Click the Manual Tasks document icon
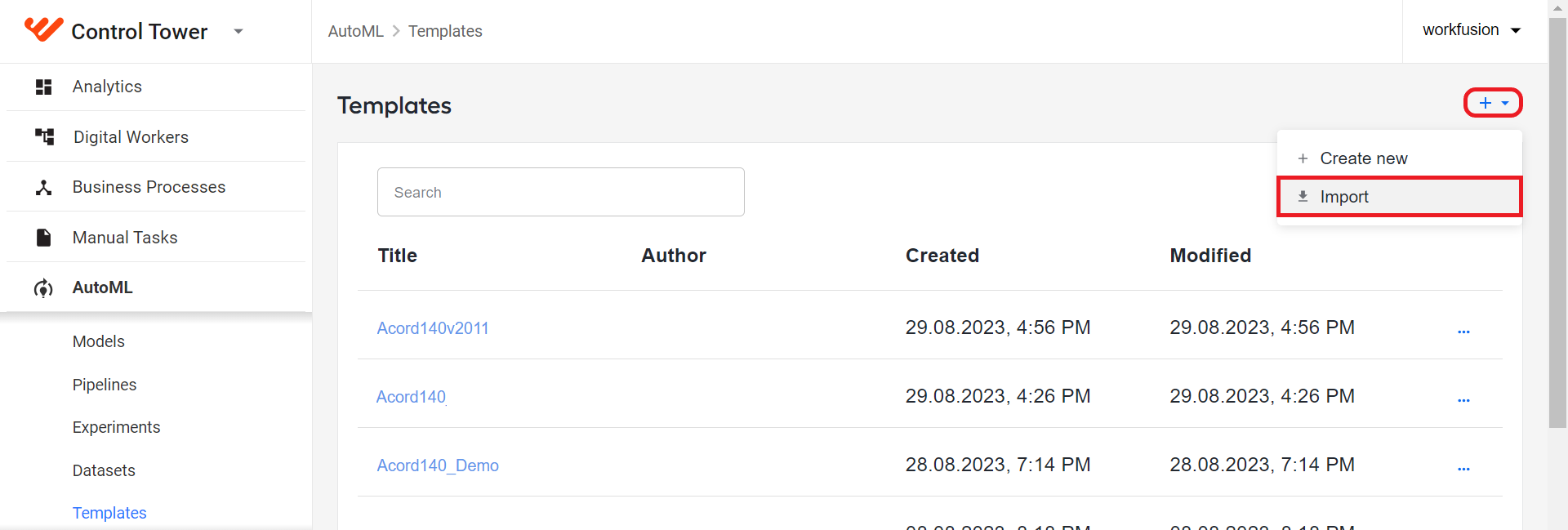Viewport: 1568px width, 530px height. pos(44,238)
